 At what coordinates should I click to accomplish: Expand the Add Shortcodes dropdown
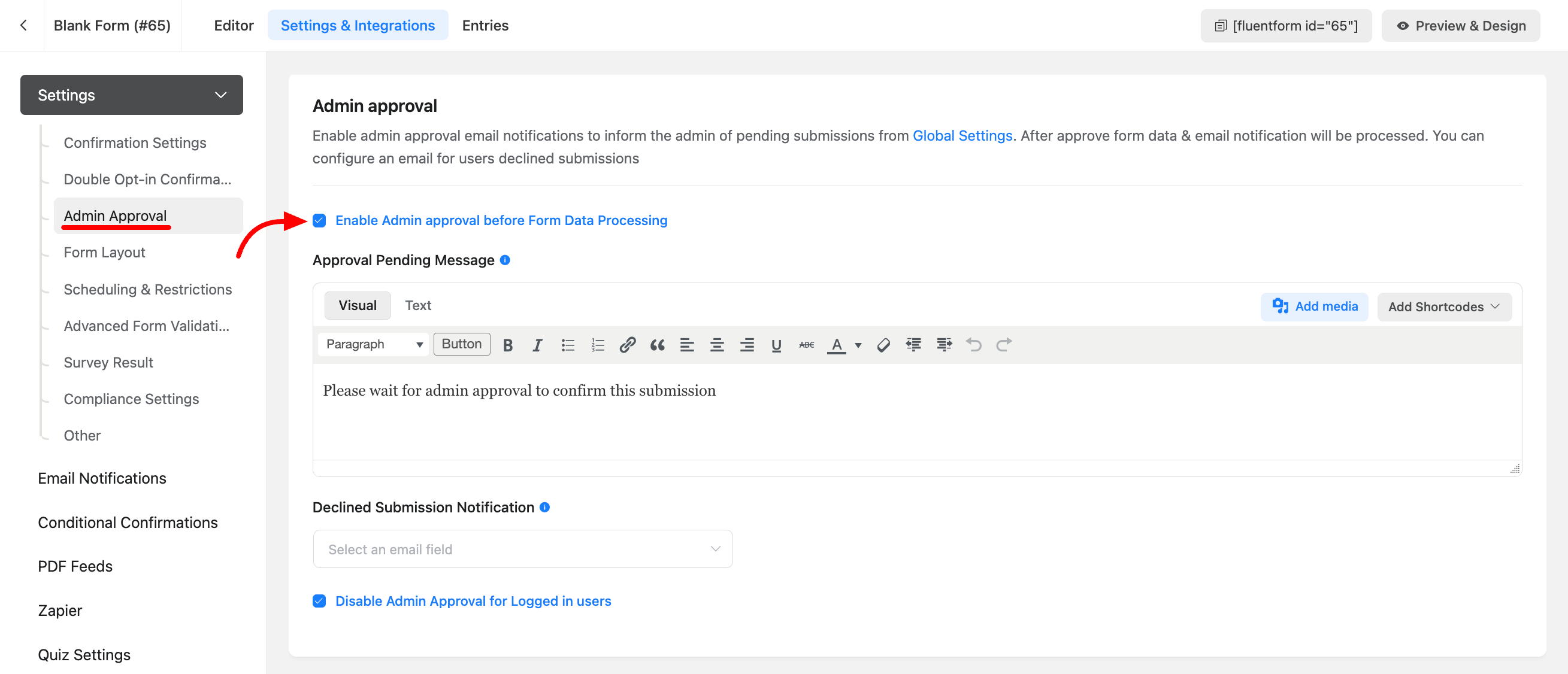point(1443,306)
